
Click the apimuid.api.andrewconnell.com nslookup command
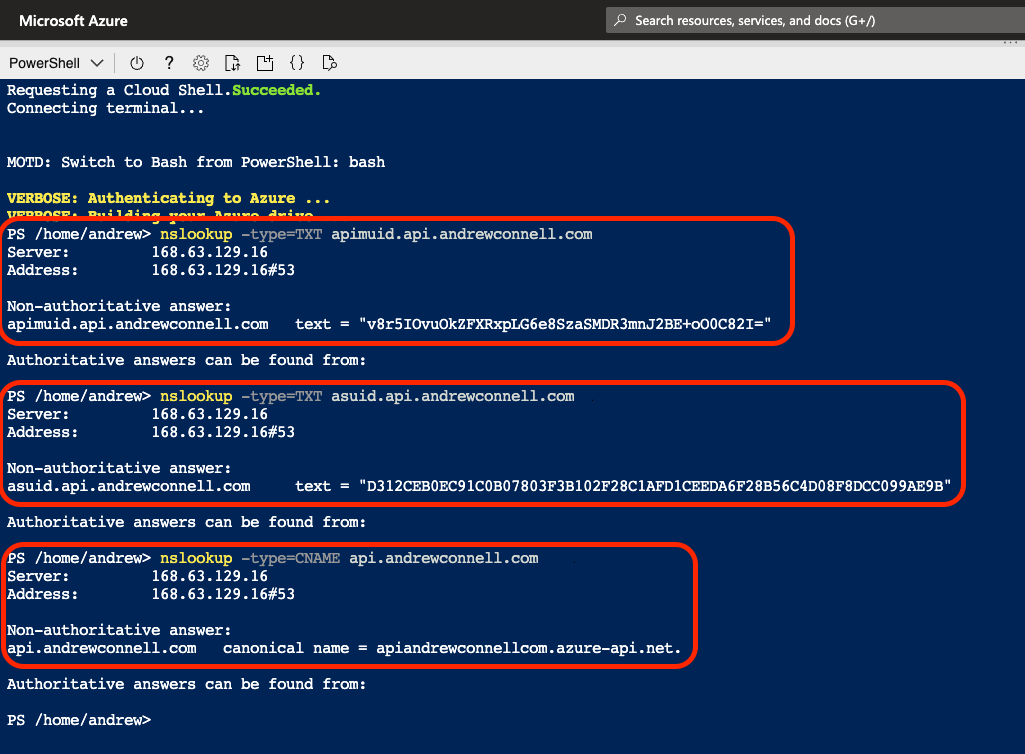coord(376,234)
